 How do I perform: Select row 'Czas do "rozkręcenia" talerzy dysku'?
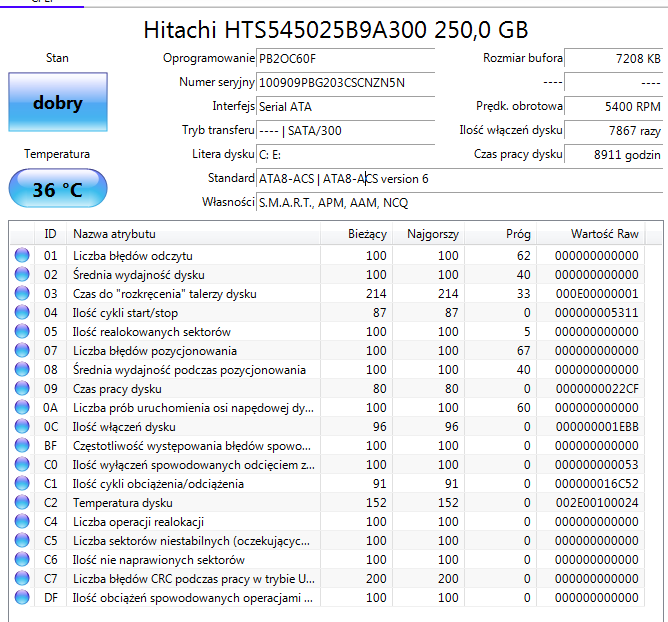point(327,294)
